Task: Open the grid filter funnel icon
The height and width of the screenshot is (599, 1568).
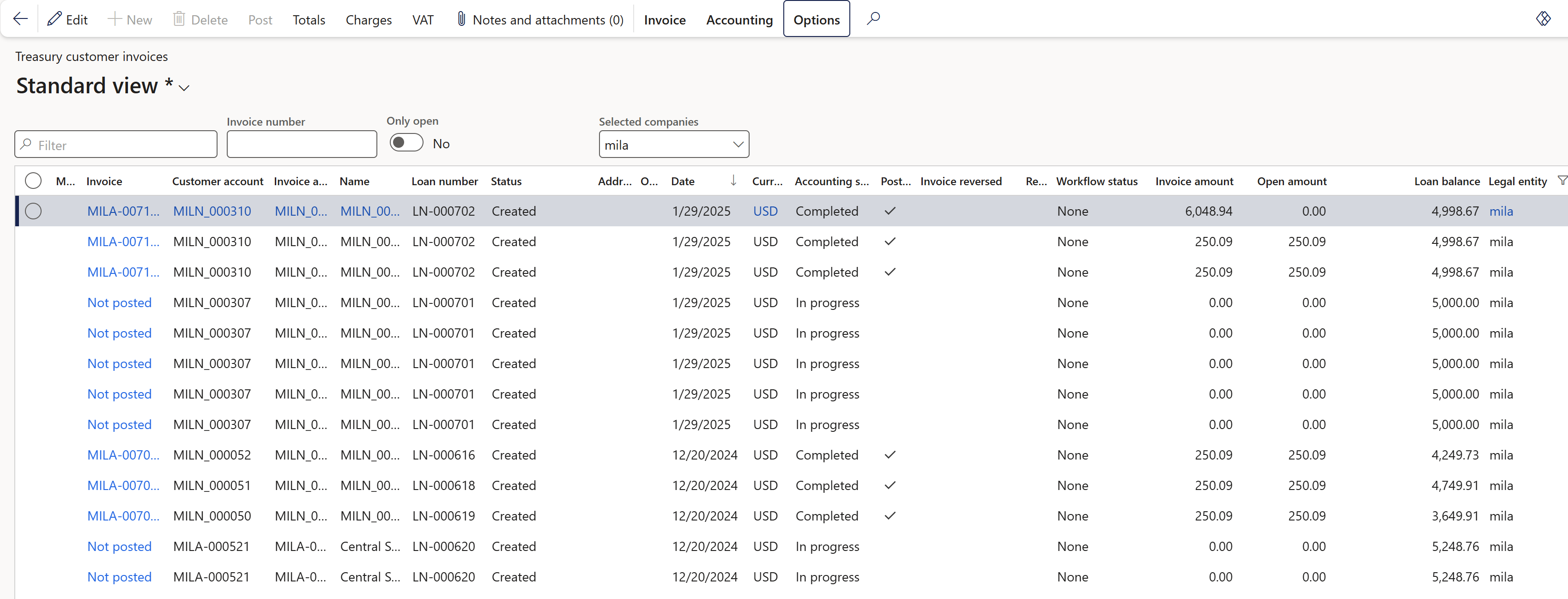Action: click(x=1562, y=180)
